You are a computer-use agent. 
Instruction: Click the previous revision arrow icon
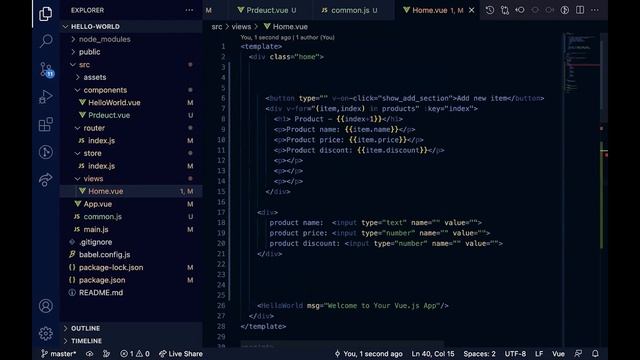(520, 10)
